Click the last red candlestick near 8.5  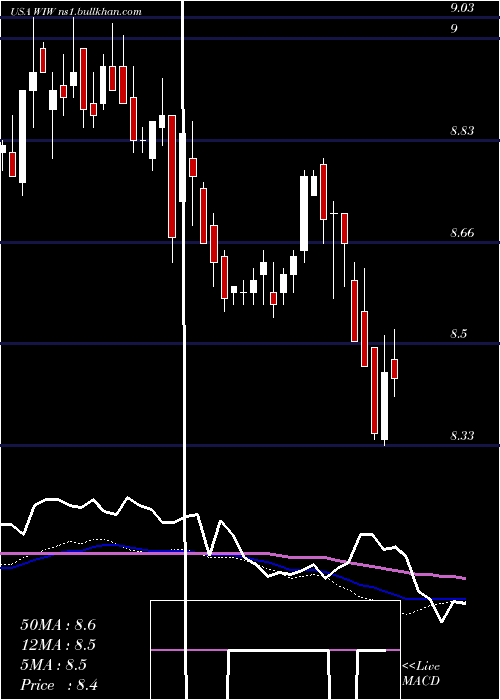(395, 369)
